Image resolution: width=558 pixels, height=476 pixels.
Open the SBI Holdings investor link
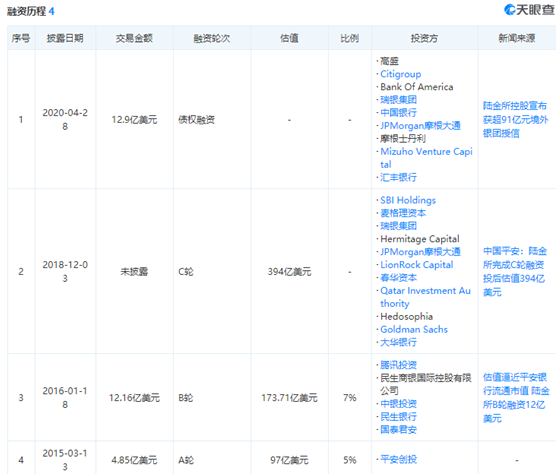pyautogui.click(x=408, y=200)
